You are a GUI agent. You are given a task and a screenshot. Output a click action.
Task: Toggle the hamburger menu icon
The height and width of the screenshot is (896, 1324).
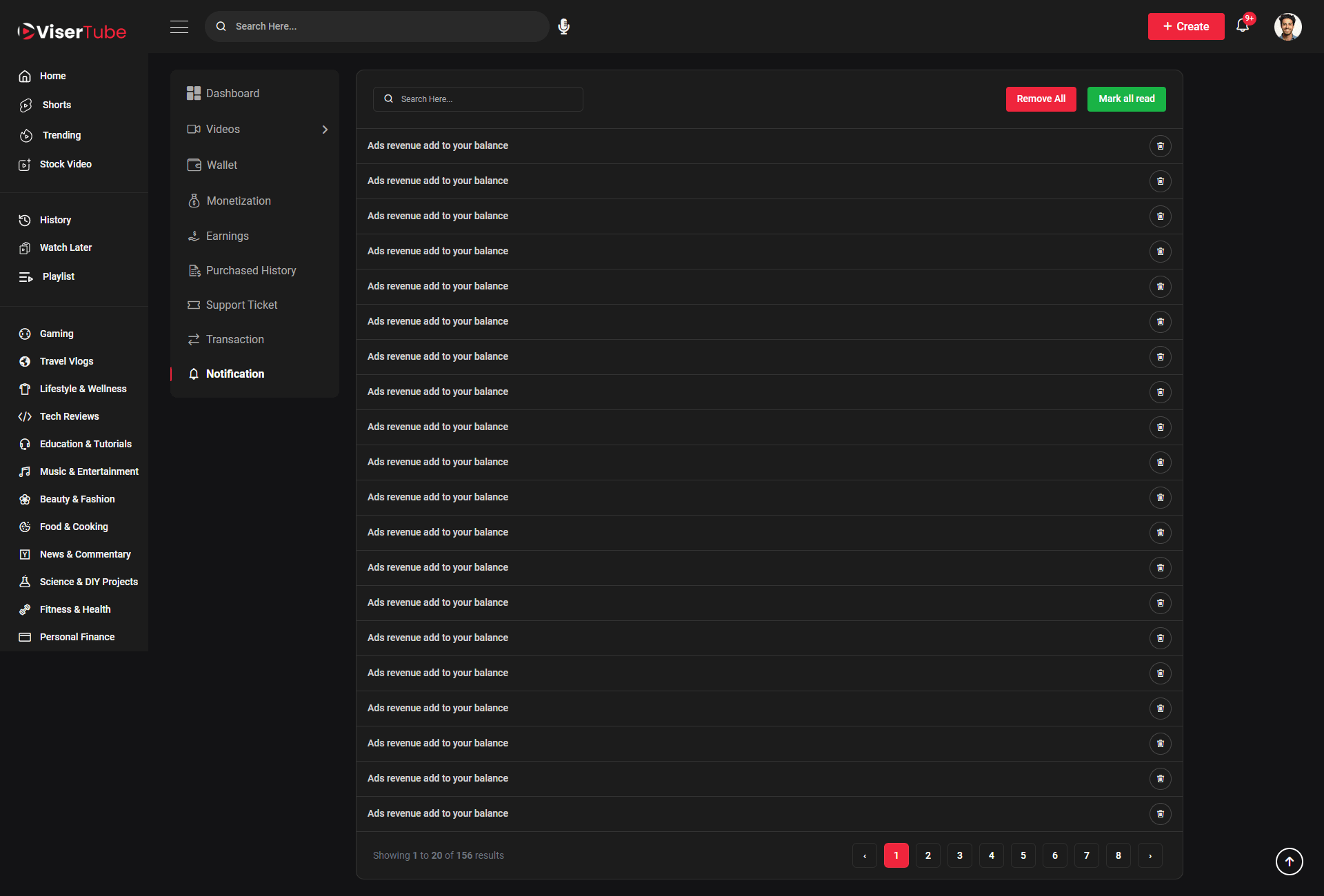[179, 26]
